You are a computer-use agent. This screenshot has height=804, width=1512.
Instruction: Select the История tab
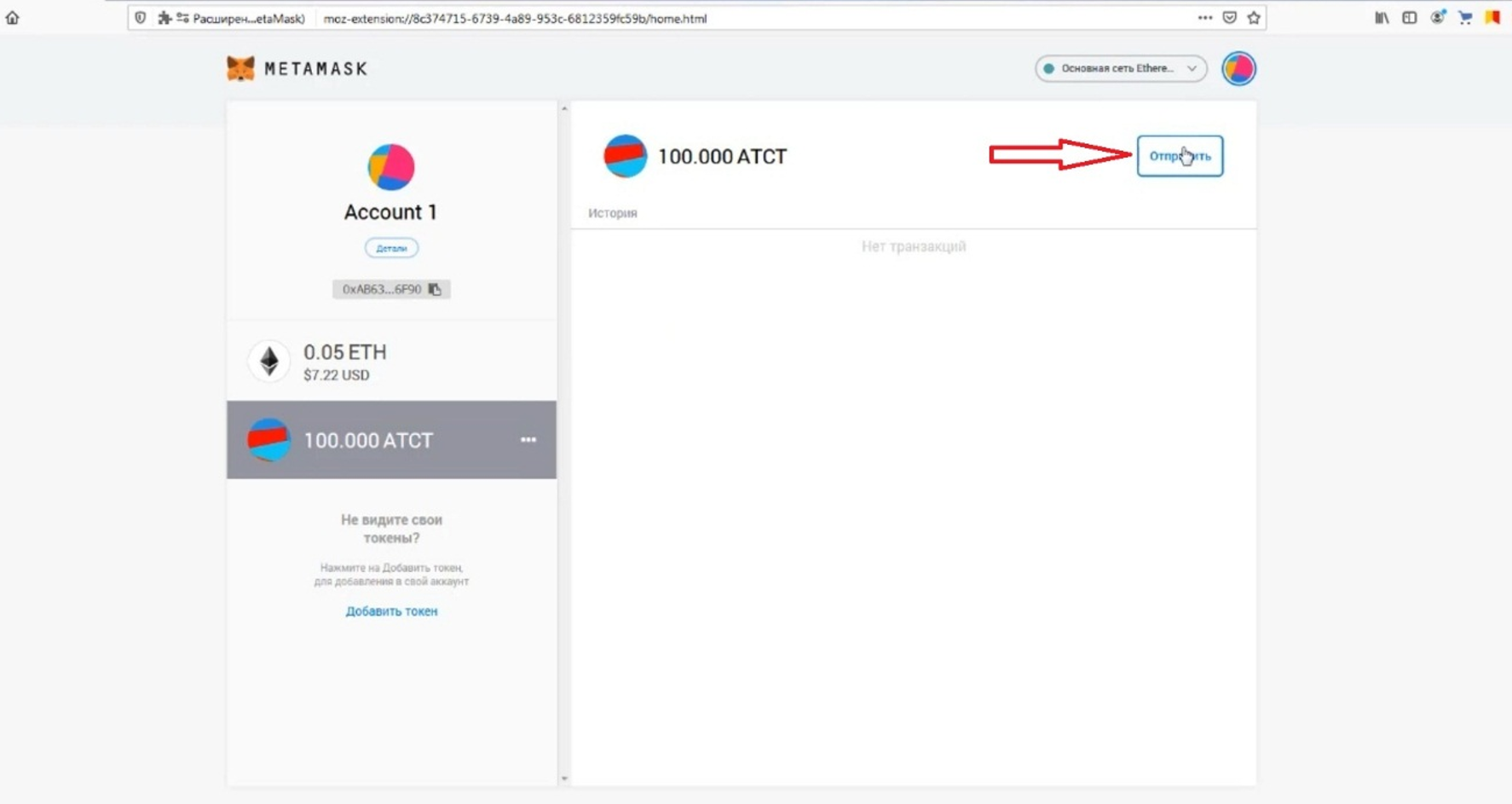pos(613,213)
